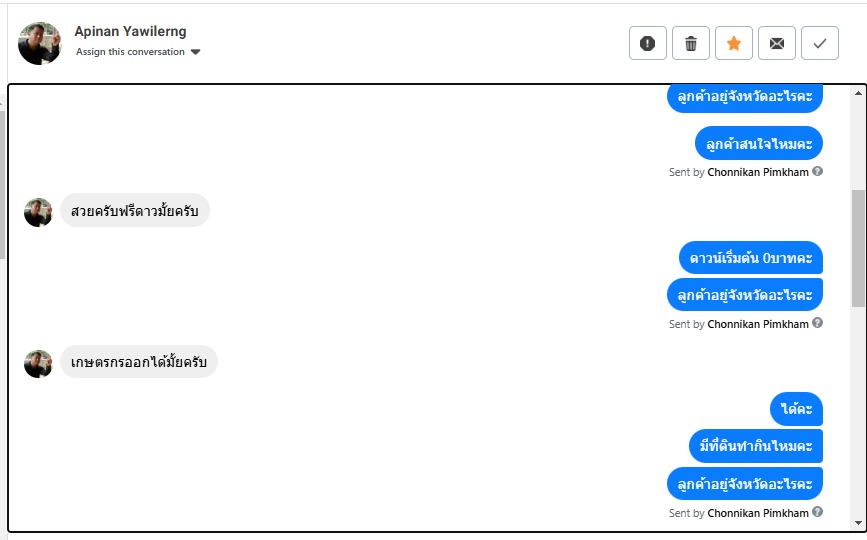Click the short 'ได้คะ' reply bubble
Viewport: 867px width, 540px height.
pyautogui.click(x=796, y=408)
